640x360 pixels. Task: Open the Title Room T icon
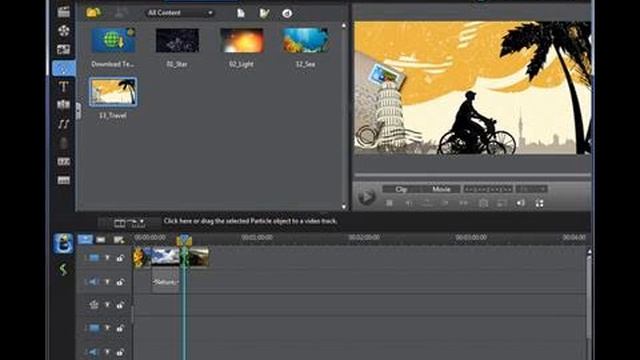63,86
